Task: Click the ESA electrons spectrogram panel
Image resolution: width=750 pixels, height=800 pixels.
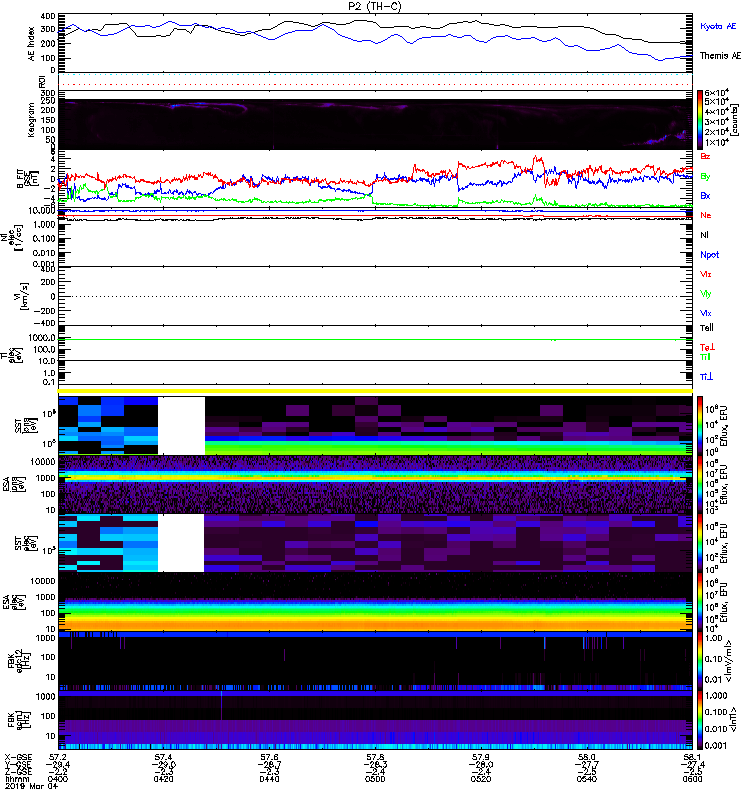Action: [375, 603]
